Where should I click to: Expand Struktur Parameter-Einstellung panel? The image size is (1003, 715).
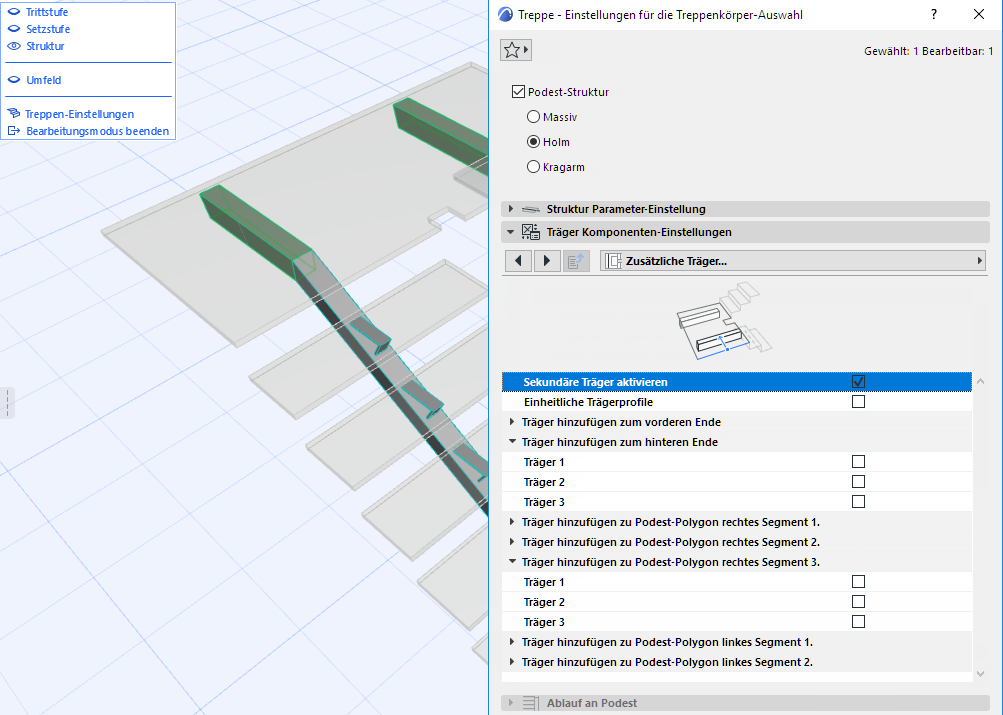click(512, 209)
